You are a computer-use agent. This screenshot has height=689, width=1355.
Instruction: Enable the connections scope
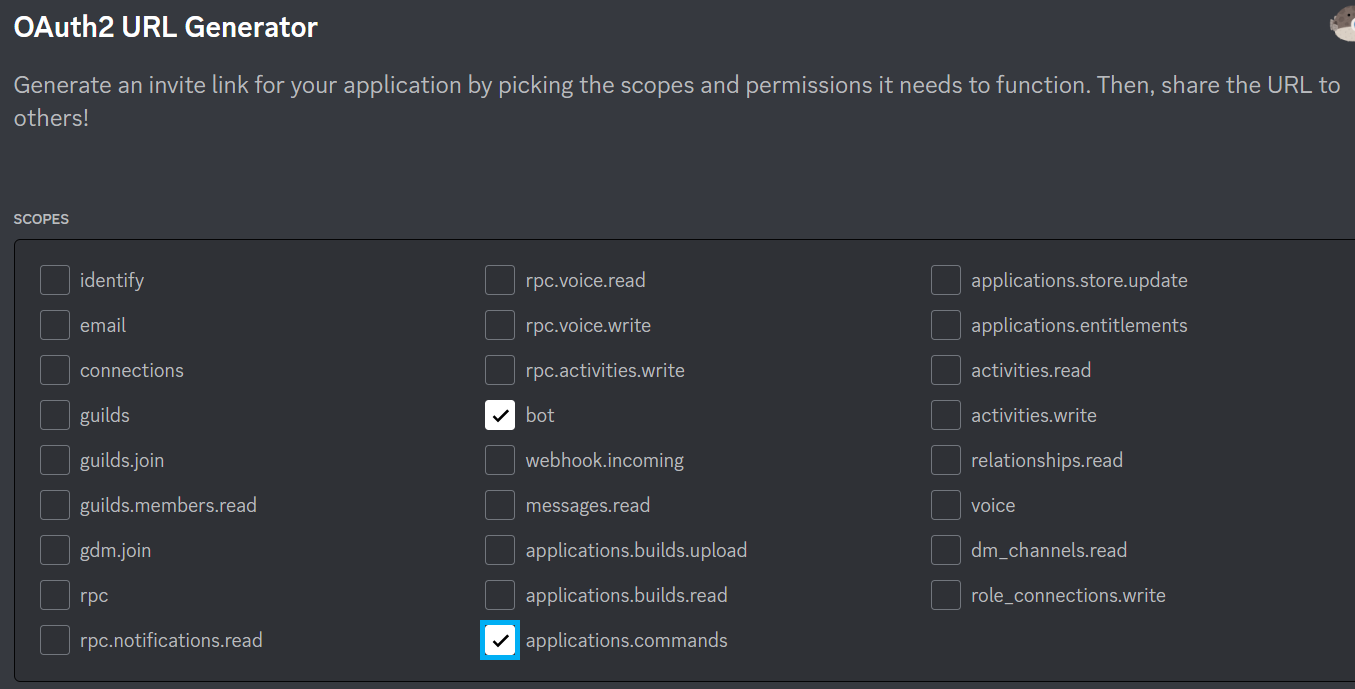pyautogui.click(x=55, y=370)
